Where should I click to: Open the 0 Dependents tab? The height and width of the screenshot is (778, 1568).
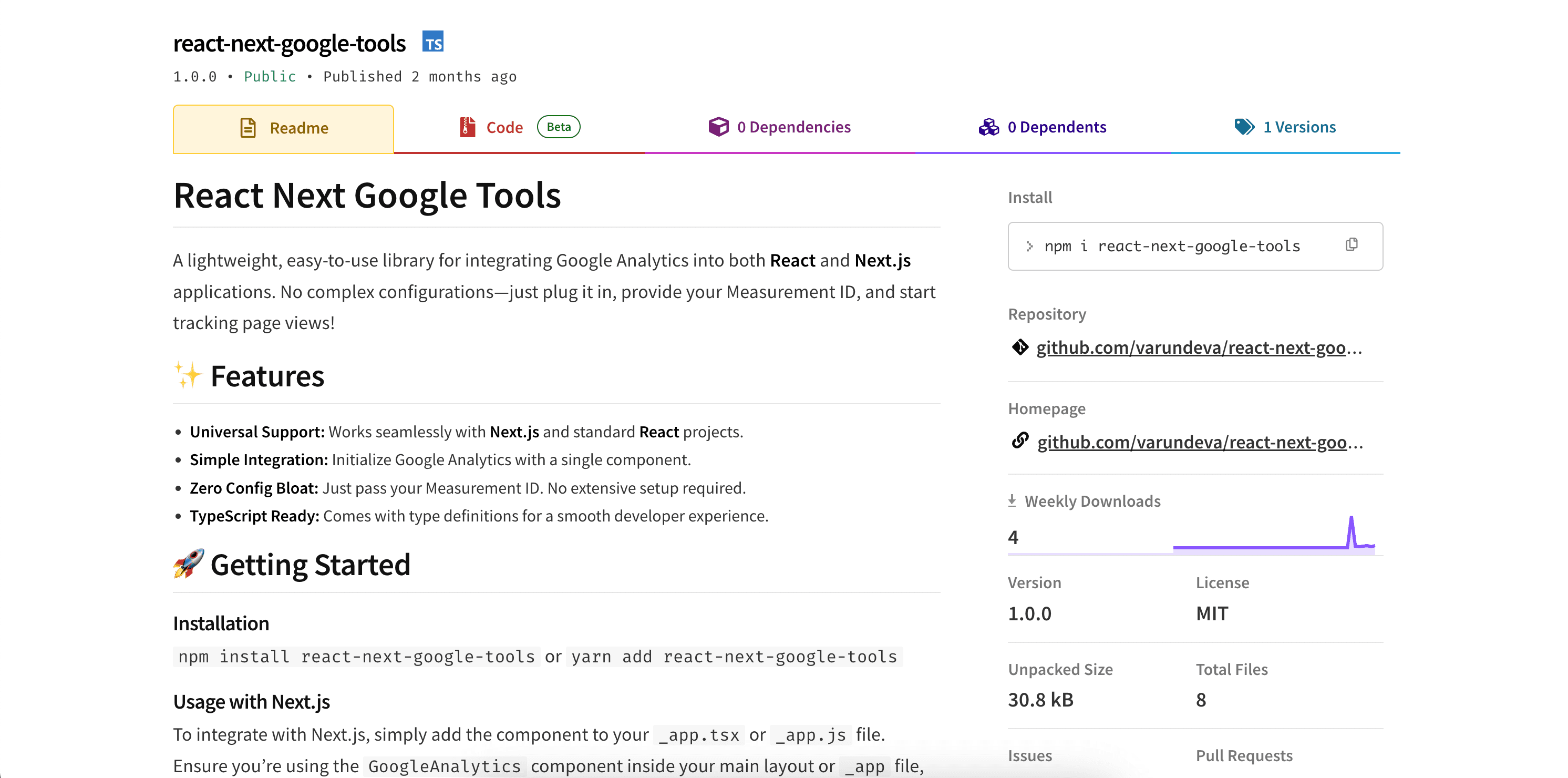tap(1043, 127)
